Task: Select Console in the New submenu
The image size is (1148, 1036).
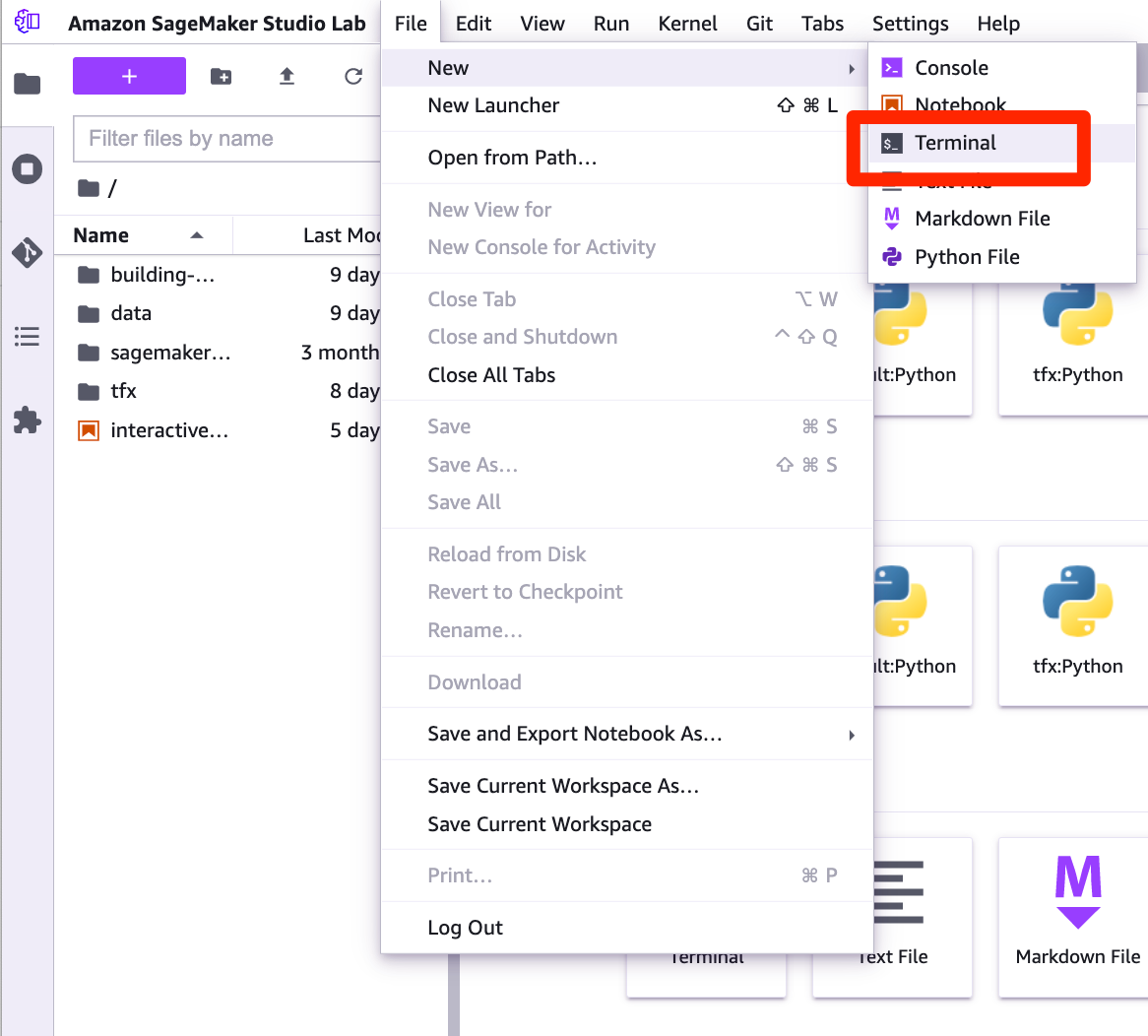Action: pyautogui.click(x=1001, y=68)
